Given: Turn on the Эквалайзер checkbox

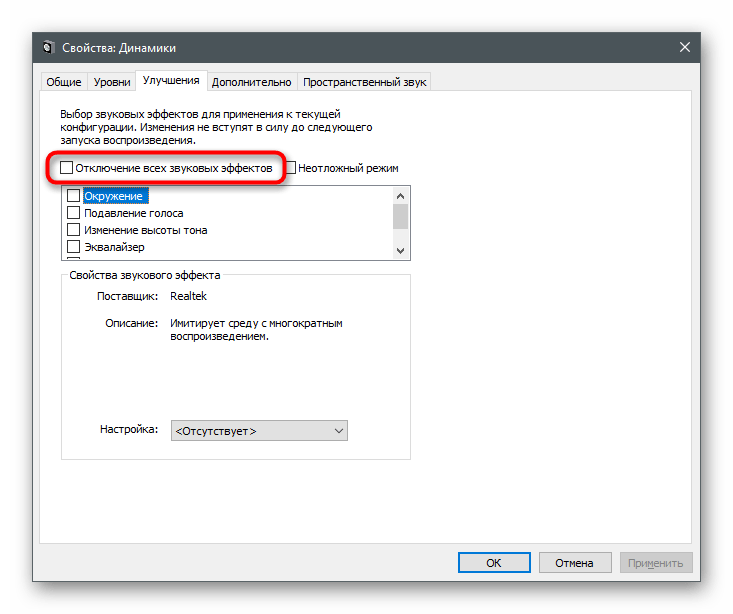Looking at the screenshot, I should point(73,246).
